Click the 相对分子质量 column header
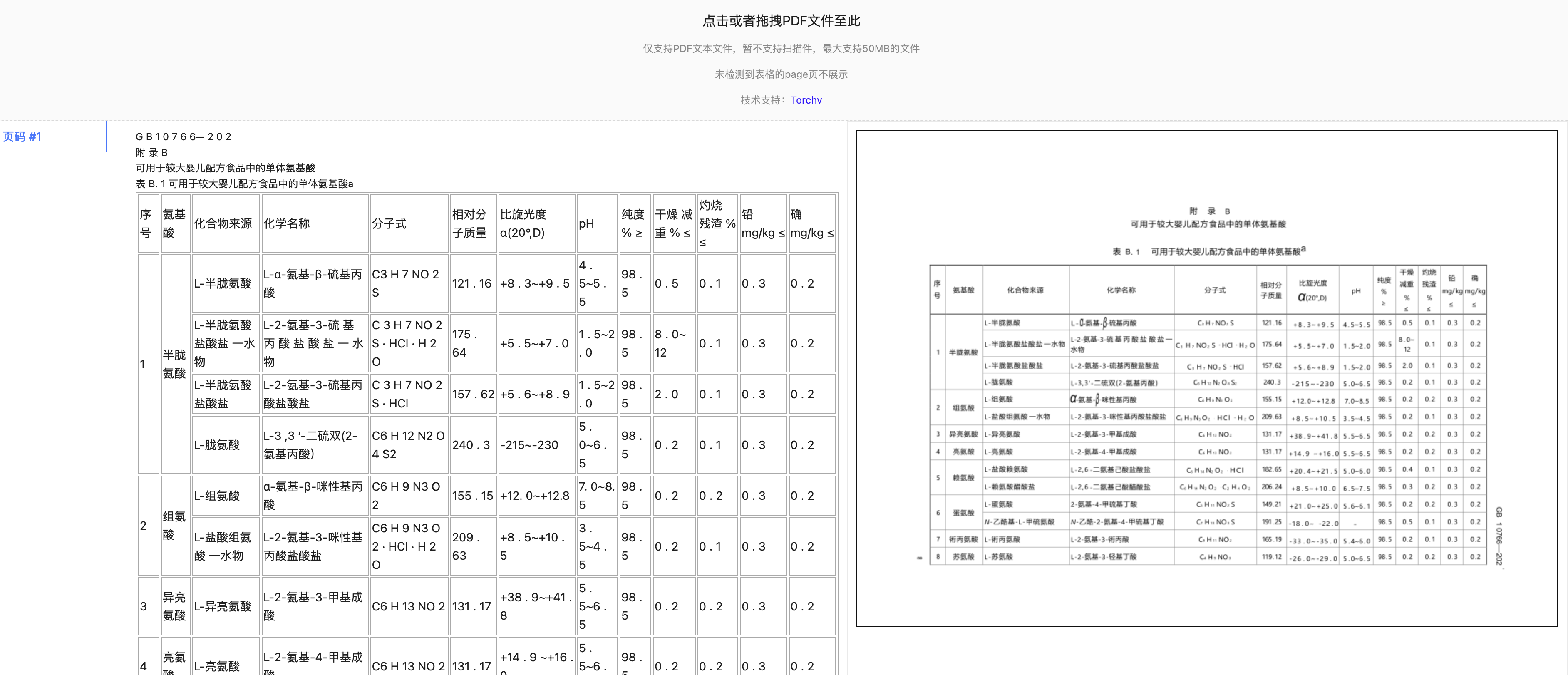The image size is (1568, 675). tap(473, 223)
